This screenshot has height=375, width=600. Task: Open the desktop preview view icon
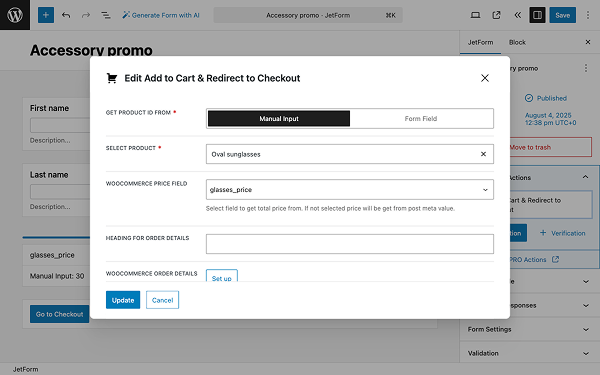475,15
